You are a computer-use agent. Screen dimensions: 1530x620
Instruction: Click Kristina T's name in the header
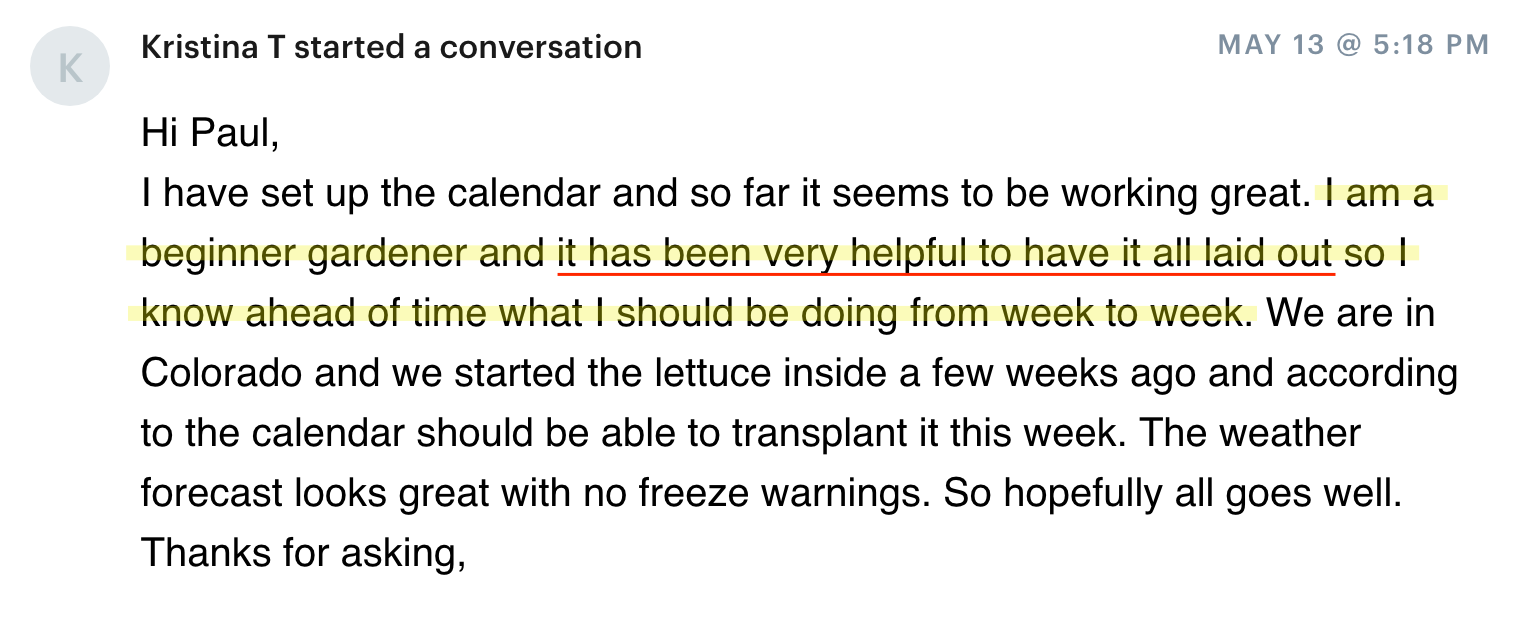coord(213,47)
